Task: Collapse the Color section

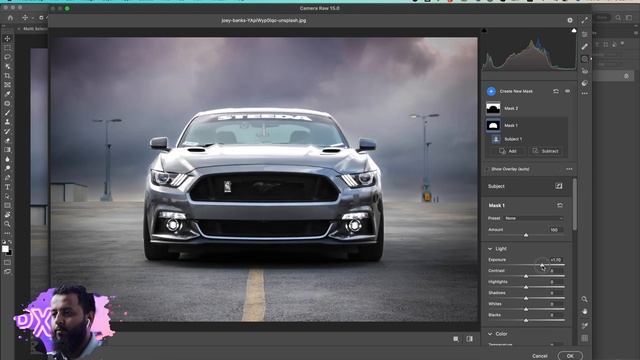Action: pyautogui.click(x=490, y=334)
